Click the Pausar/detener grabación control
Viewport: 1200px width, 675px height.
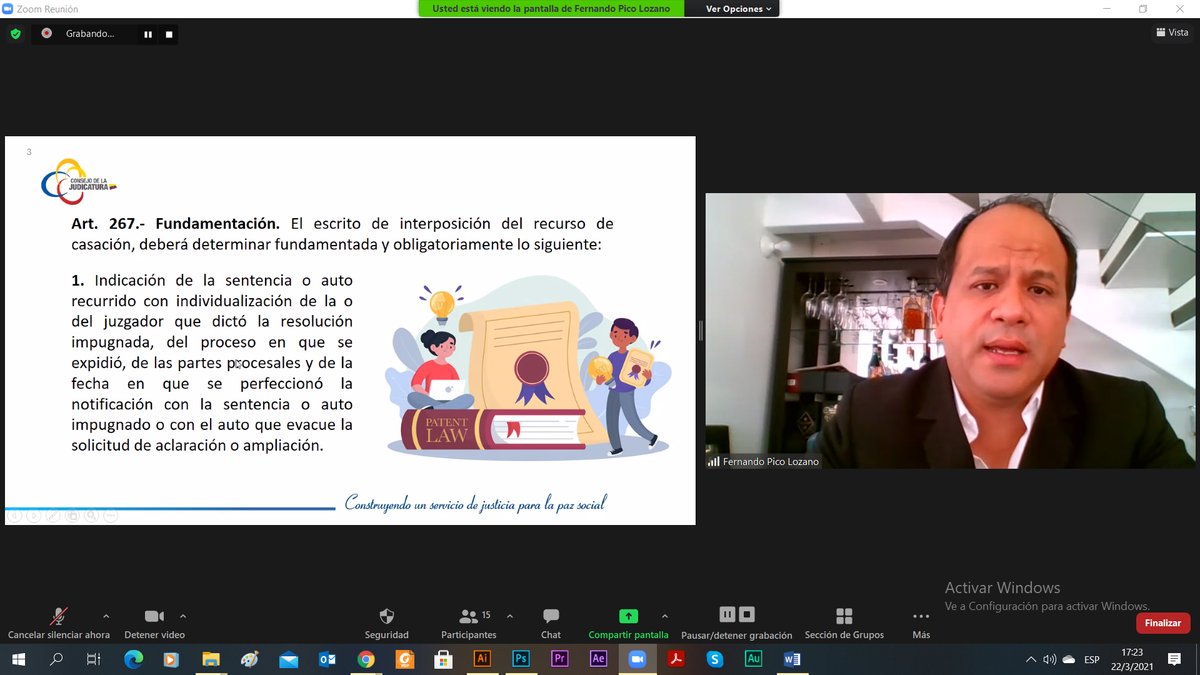737,623
